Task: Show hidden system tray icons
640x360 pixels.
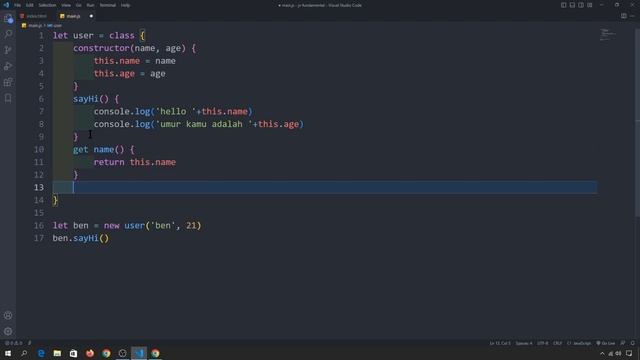Action: tap(602, 353)
